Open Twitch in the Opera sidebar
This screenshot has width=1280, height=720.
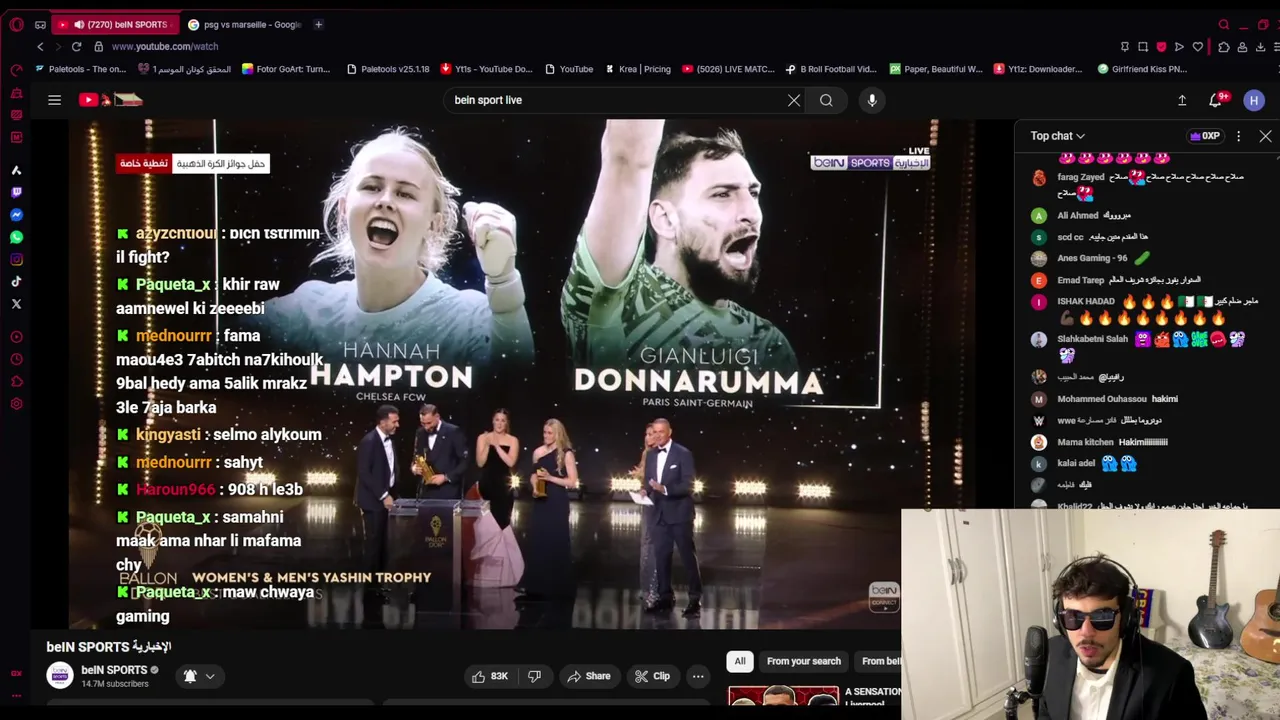pos(16,193)
